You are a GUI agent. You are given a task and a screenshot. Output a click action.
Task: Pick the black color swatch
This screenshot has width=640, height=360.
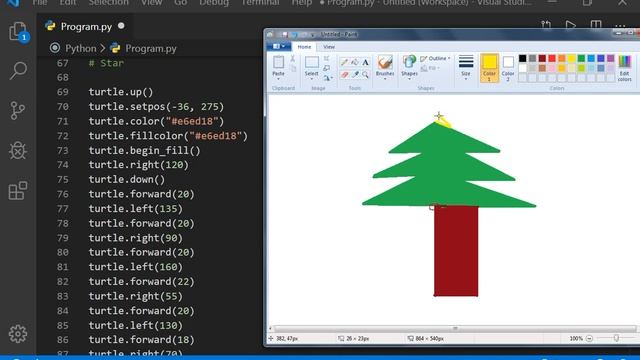click(x=522, y=58)
